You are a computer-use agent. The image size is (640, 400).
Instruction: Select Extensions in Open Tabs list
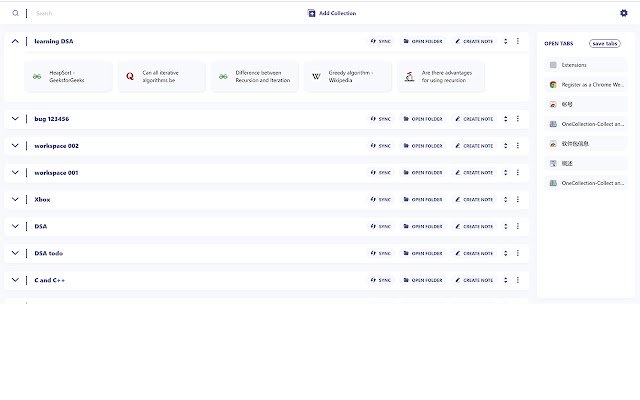click(x=586, y=65)
